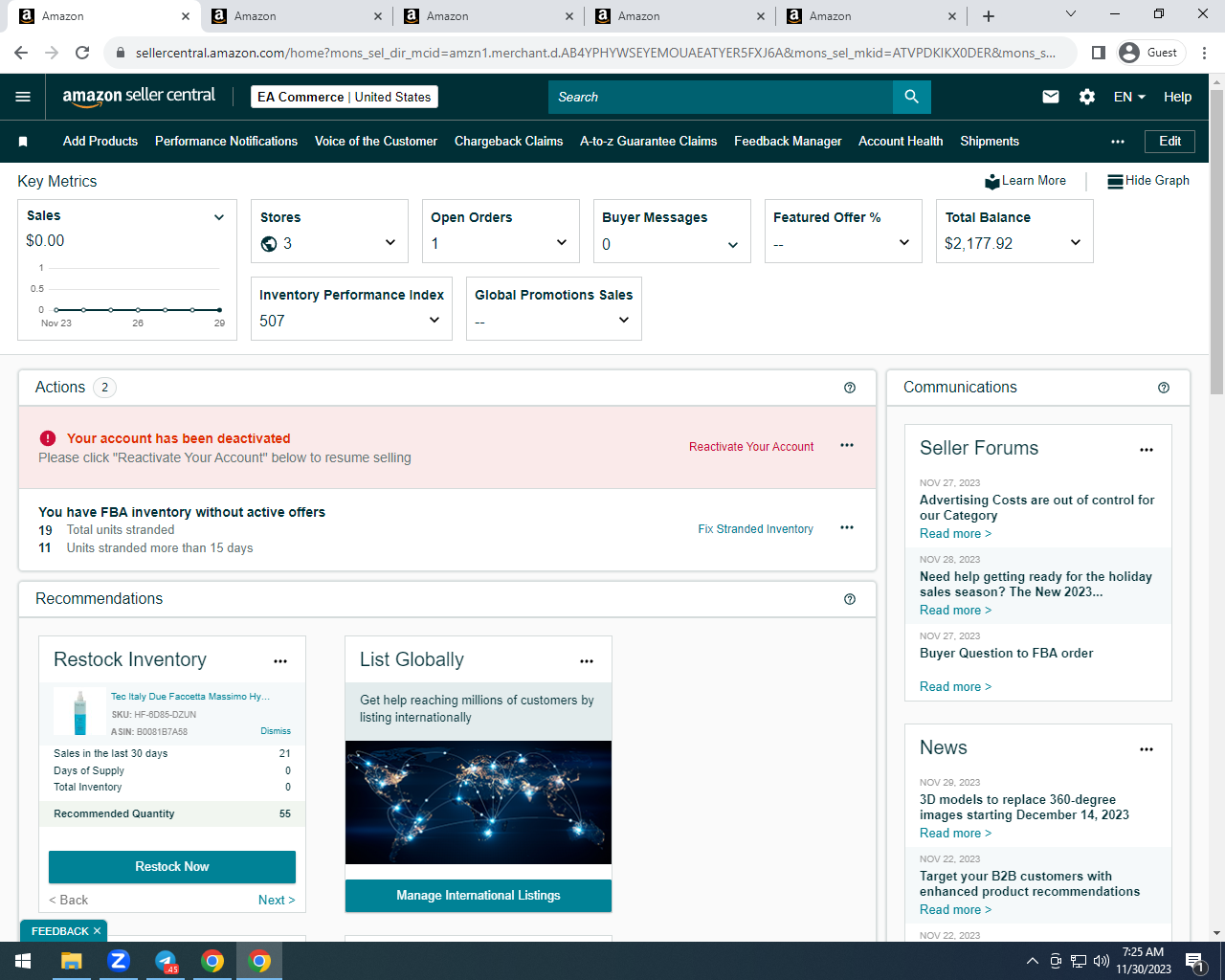The height and width of the screenshot is (980, 1225).
Task: Go to Next restock recommendation
Action: point(277,901)
